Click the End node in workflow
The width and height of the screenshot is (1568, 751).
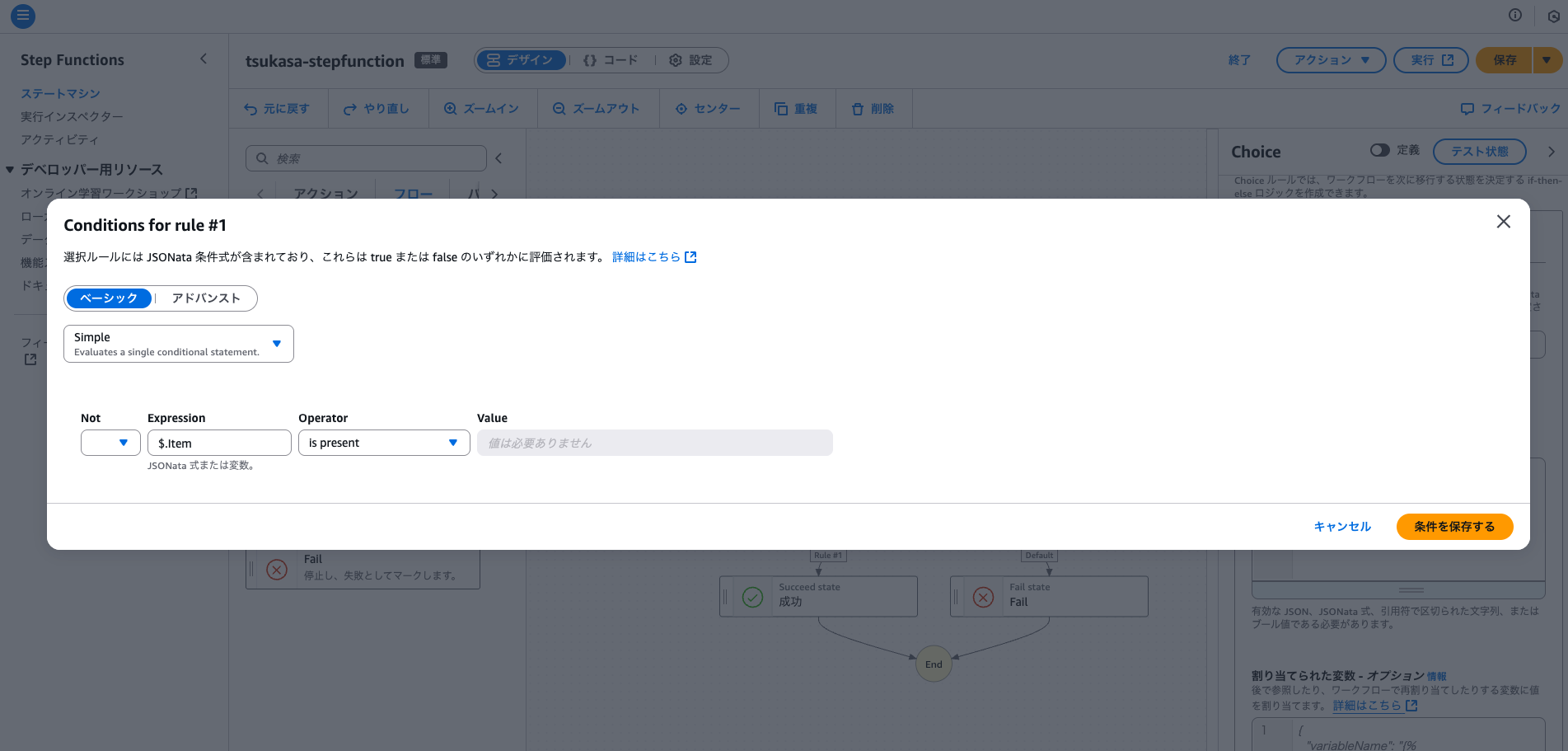tap(934, 664)
